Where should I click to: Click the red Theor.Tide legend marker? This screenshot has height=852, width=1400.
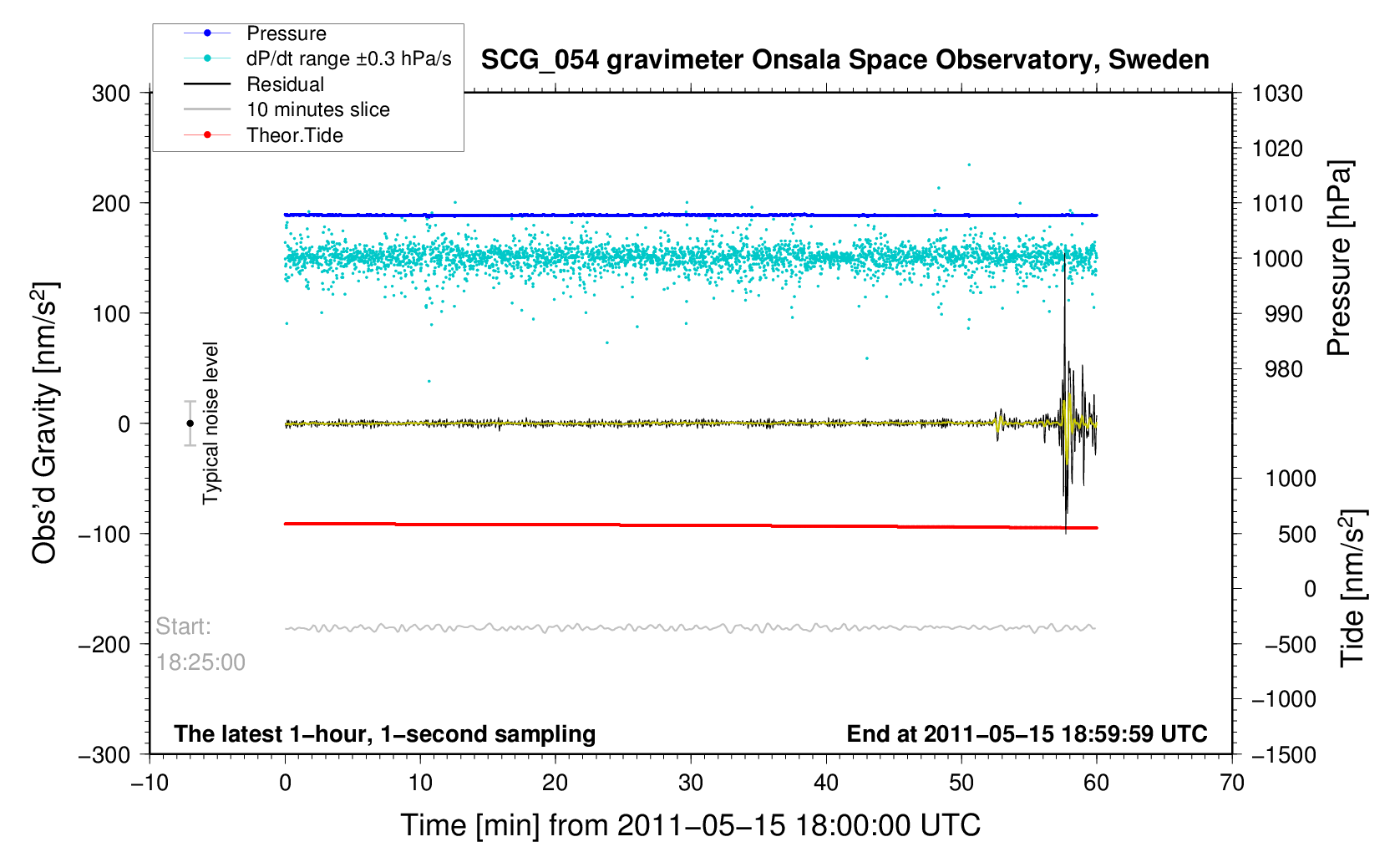coord(207,135)
